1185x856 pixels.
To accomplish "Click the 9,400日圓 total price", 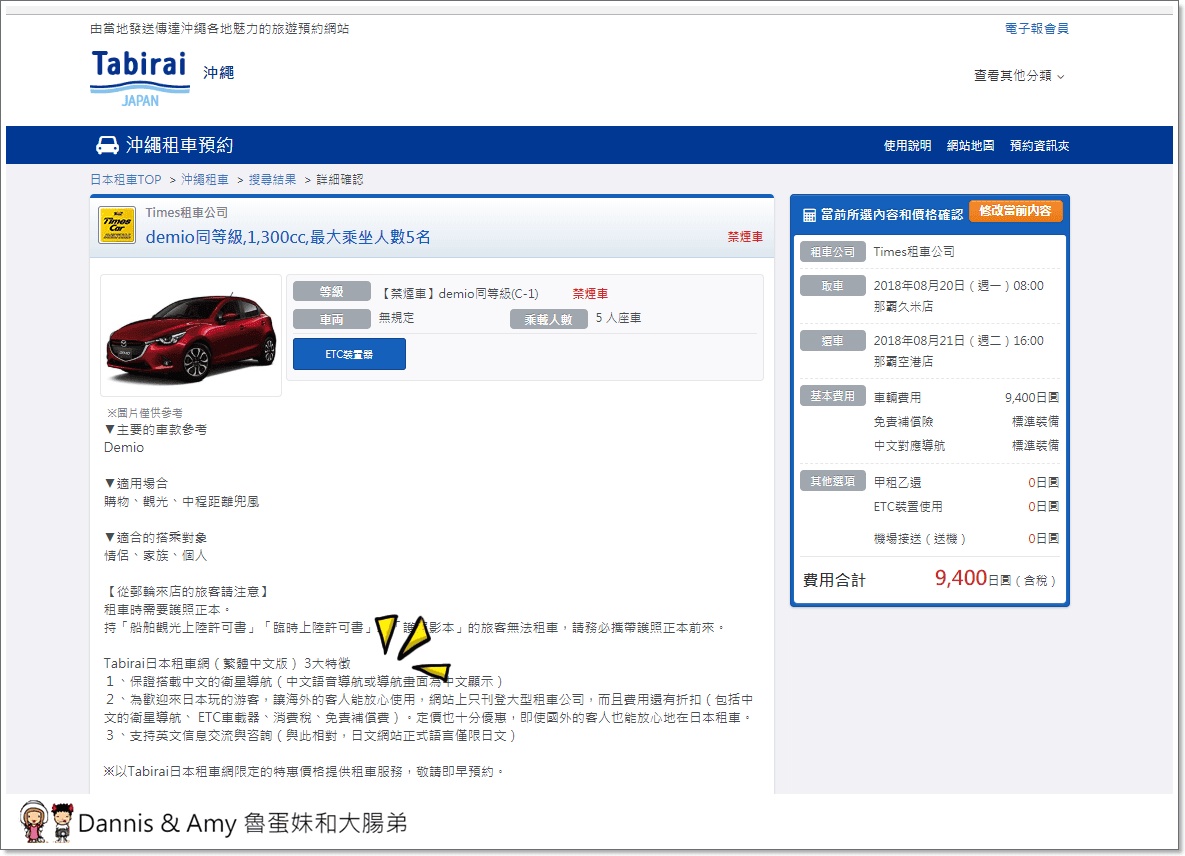I will click(973, 579).
